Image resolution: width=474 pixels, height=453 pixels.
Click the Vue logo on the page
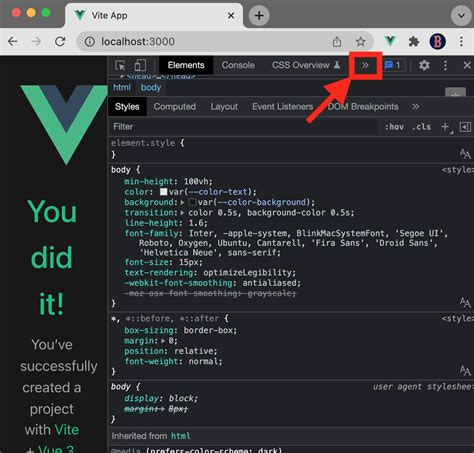point(63,125)
